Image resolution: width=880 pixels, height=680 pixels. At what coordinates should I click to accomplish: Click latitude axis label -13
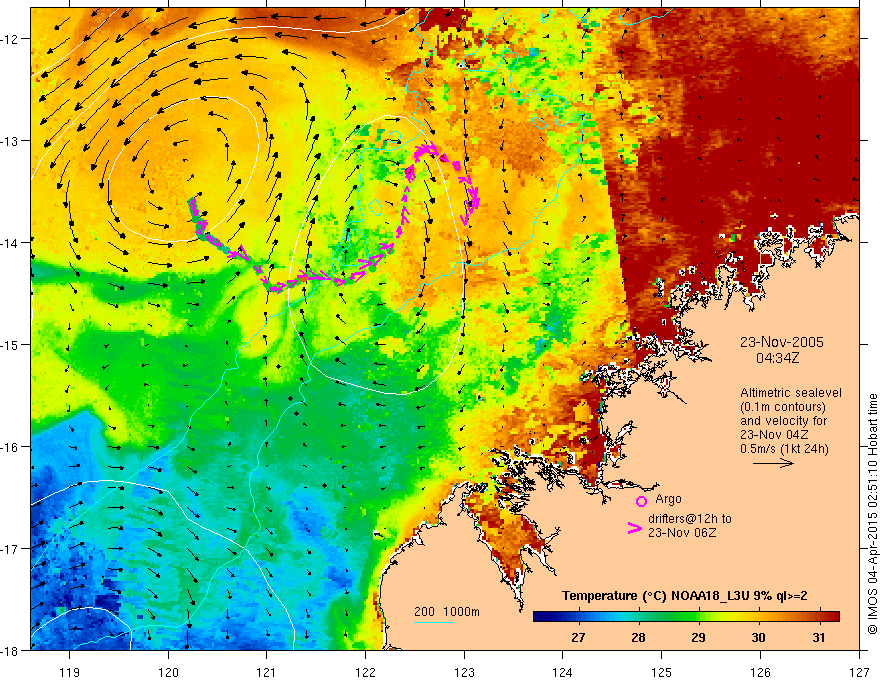10,140
